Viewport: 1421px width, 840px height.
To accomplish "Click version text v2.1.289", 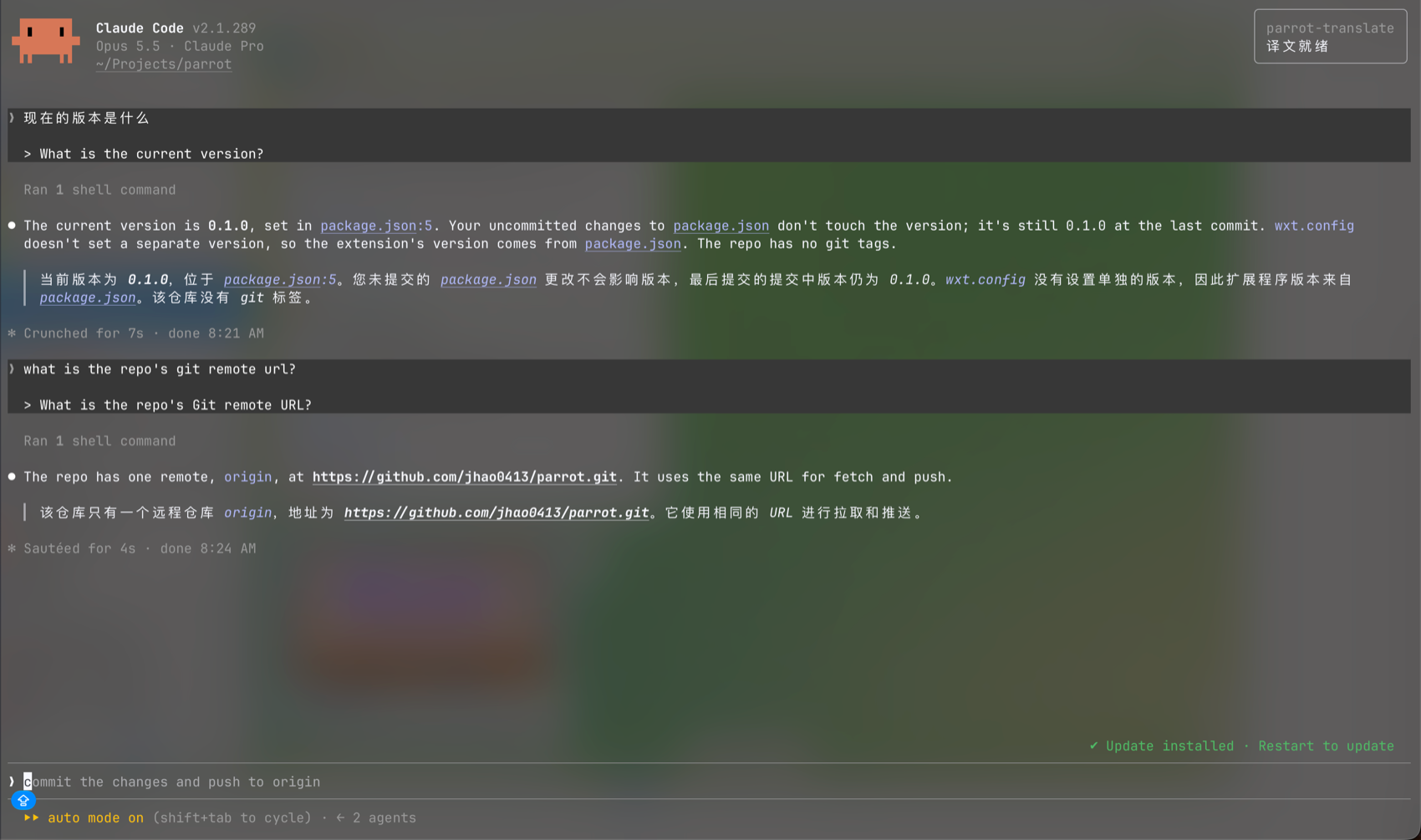I will (x=224, y=28).
